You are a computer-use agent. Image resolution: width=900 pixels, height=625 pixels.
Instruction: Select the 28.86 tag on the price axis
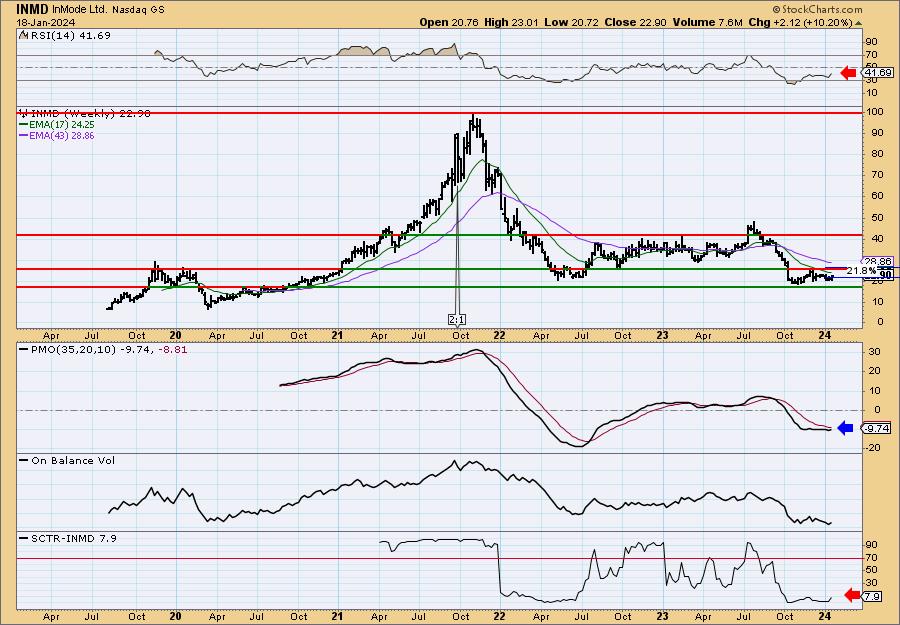[878, 261]
